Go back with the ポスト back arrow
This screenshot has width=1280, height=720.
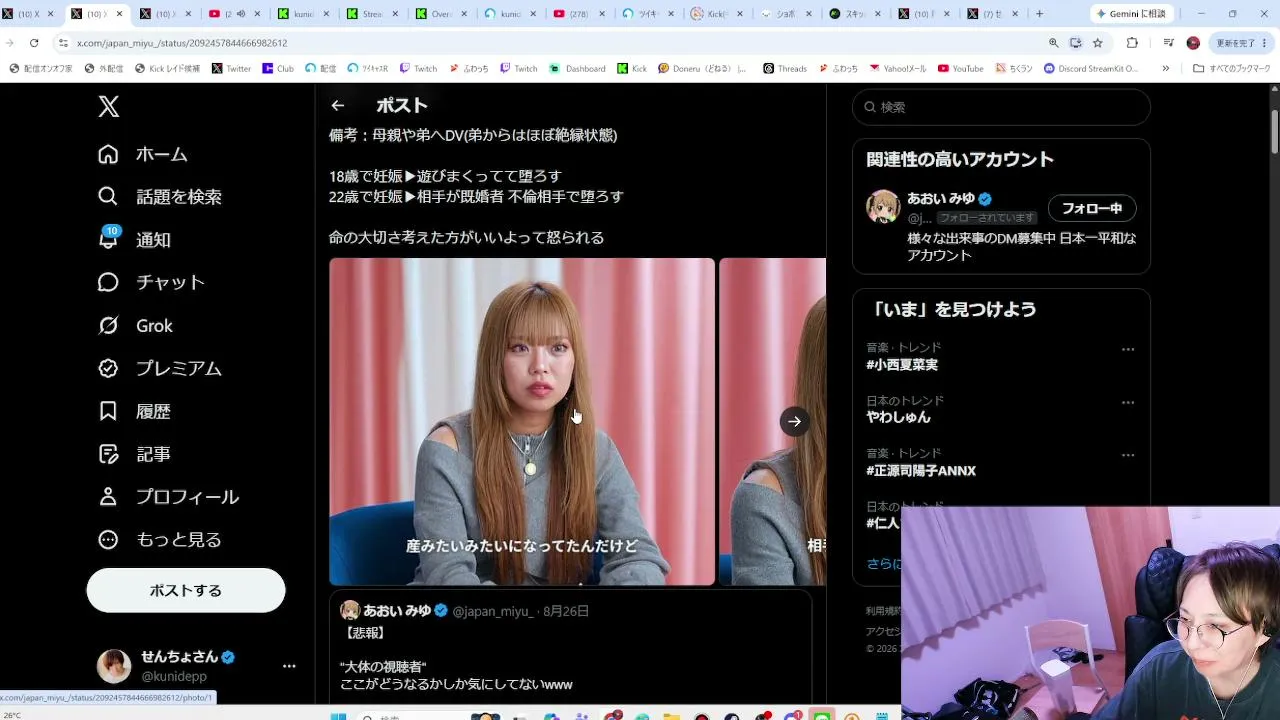(338, 105)
